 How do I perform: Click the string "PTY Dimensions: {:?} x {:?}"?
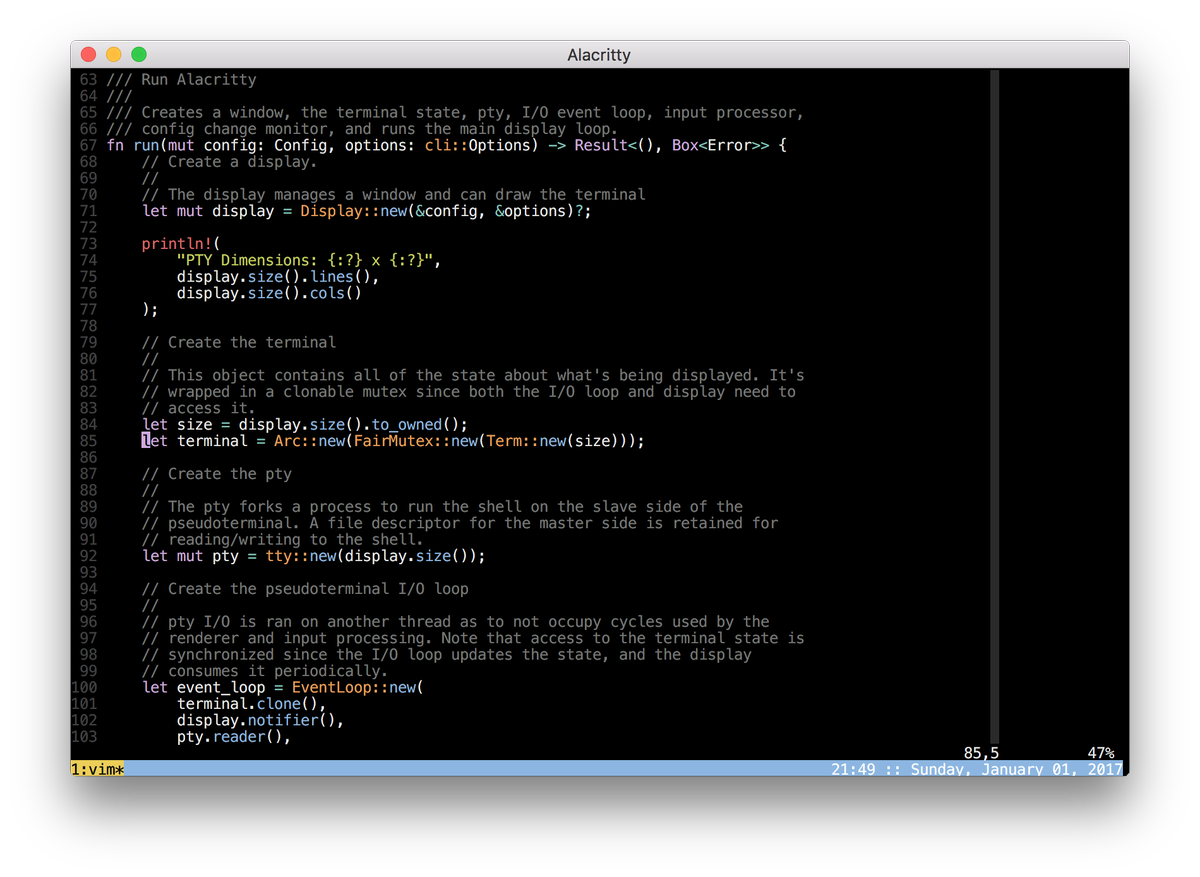303,261
